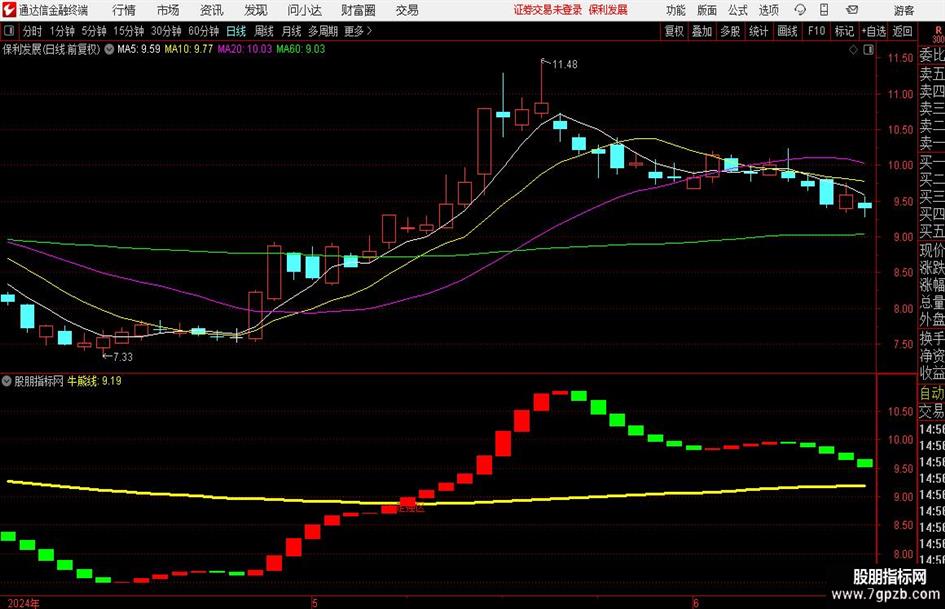Click the 叠加 overlay button

702,31
